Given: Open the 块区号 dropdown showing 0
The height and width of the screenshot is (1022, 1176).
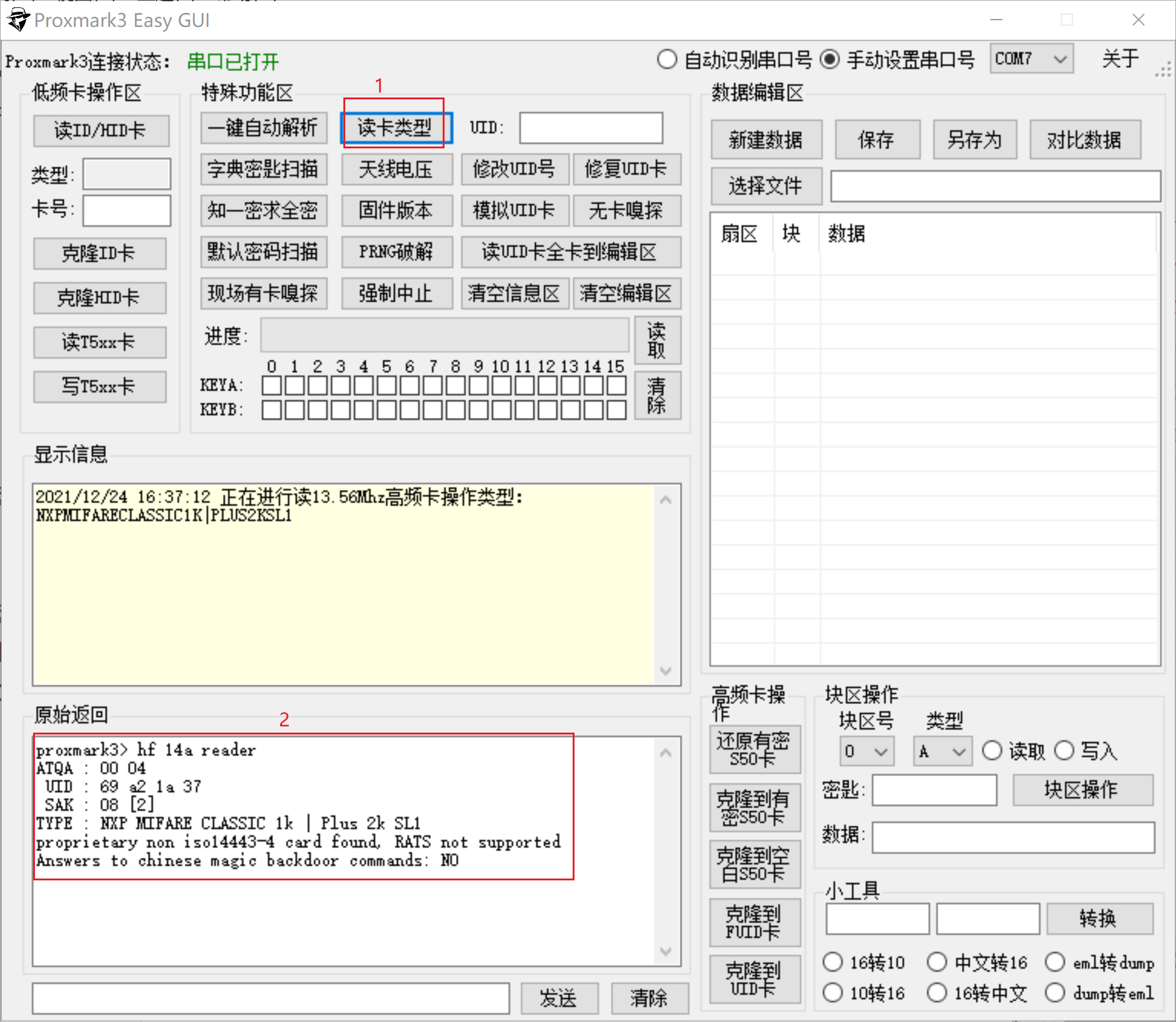Looking at the screenshot, I should (867, 752).
